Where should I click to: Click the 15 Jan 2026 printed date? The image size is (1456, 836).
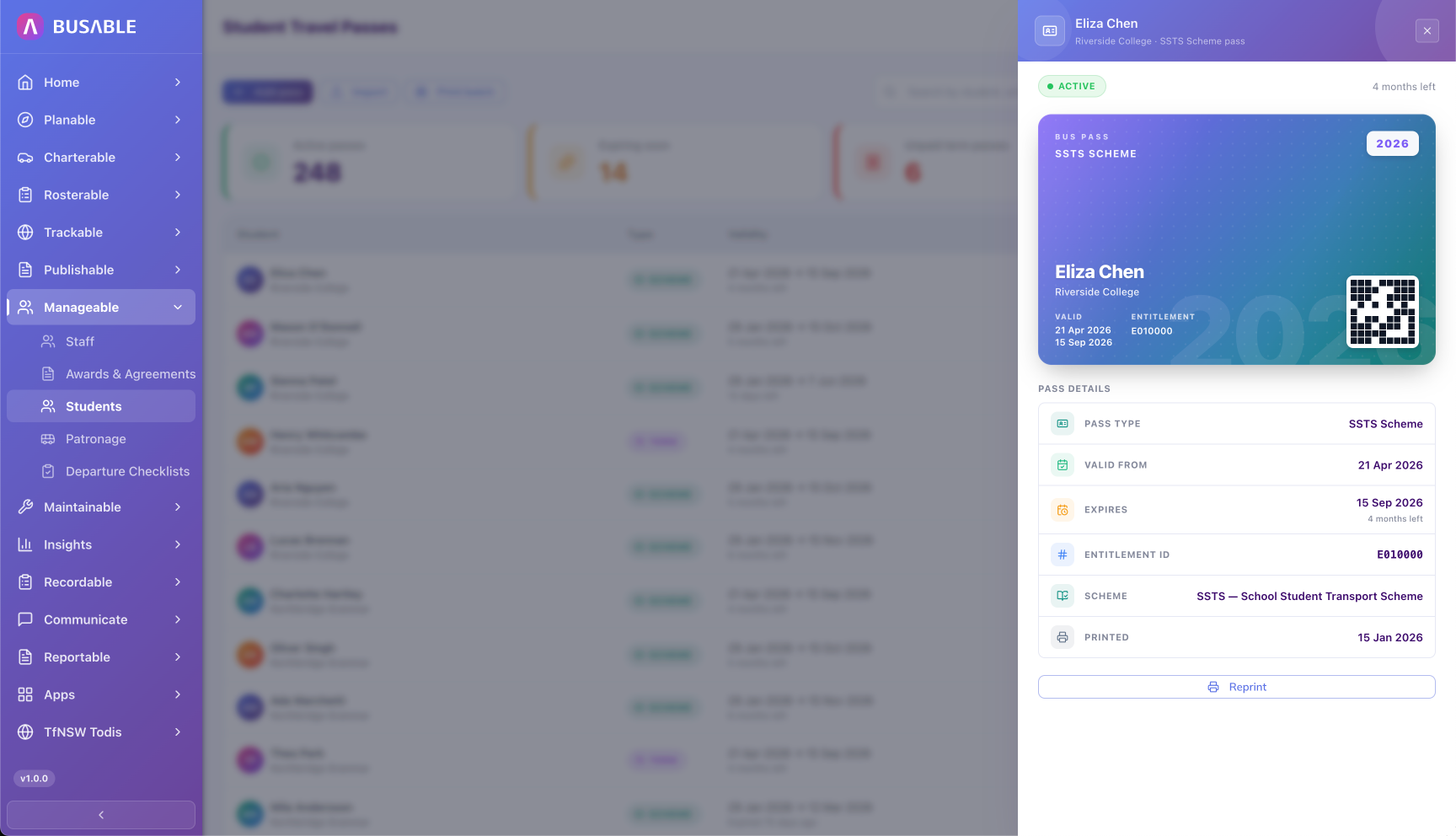[x=1389, y=638]
